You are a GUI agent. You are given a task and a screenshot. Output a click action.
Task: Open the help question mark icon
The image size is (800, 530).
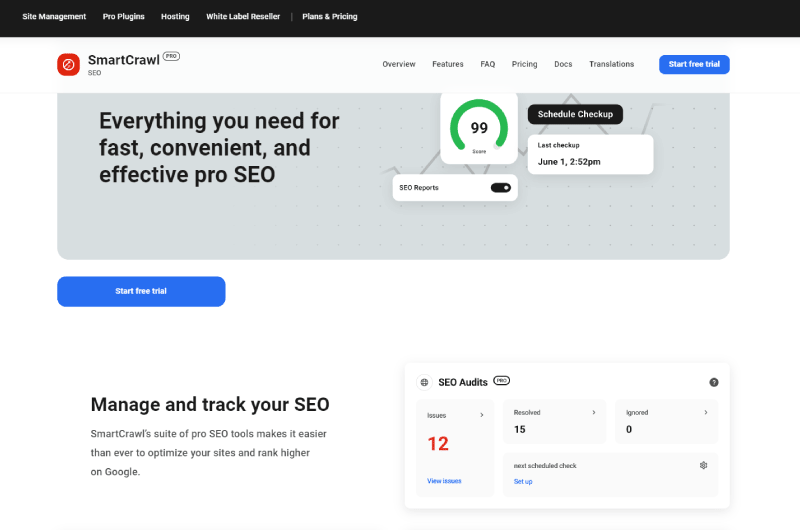pos(714,383)
